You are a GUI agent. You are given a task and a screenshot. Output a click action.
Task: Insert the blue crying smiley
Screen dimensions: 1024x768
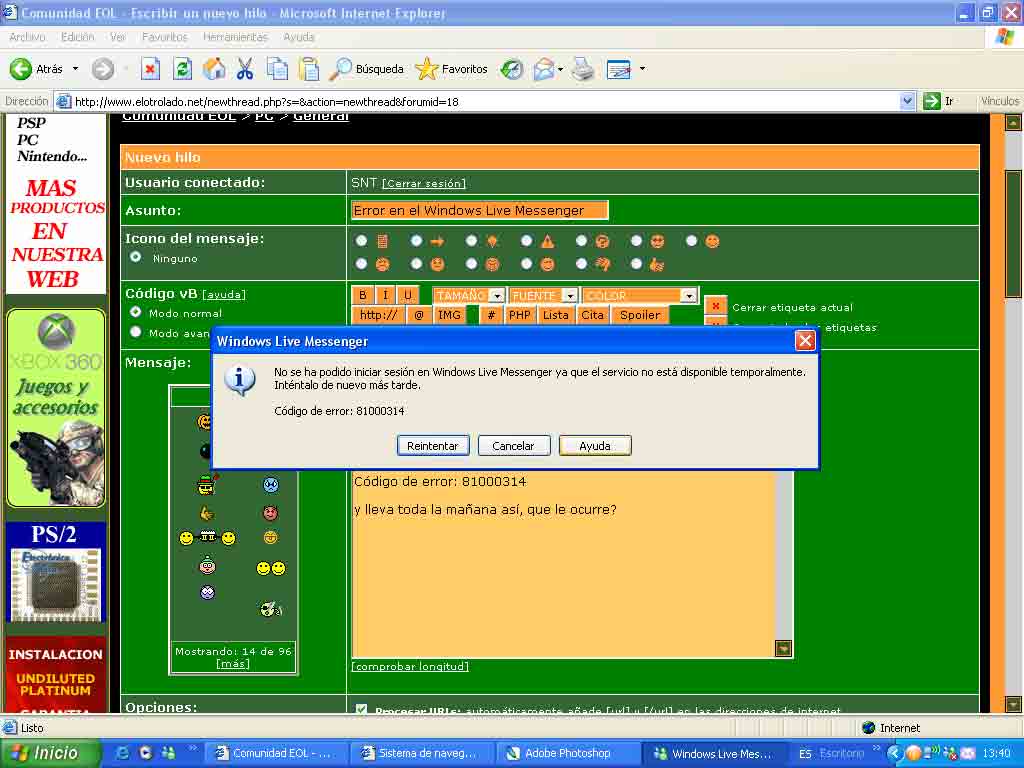tap(270, 485)
